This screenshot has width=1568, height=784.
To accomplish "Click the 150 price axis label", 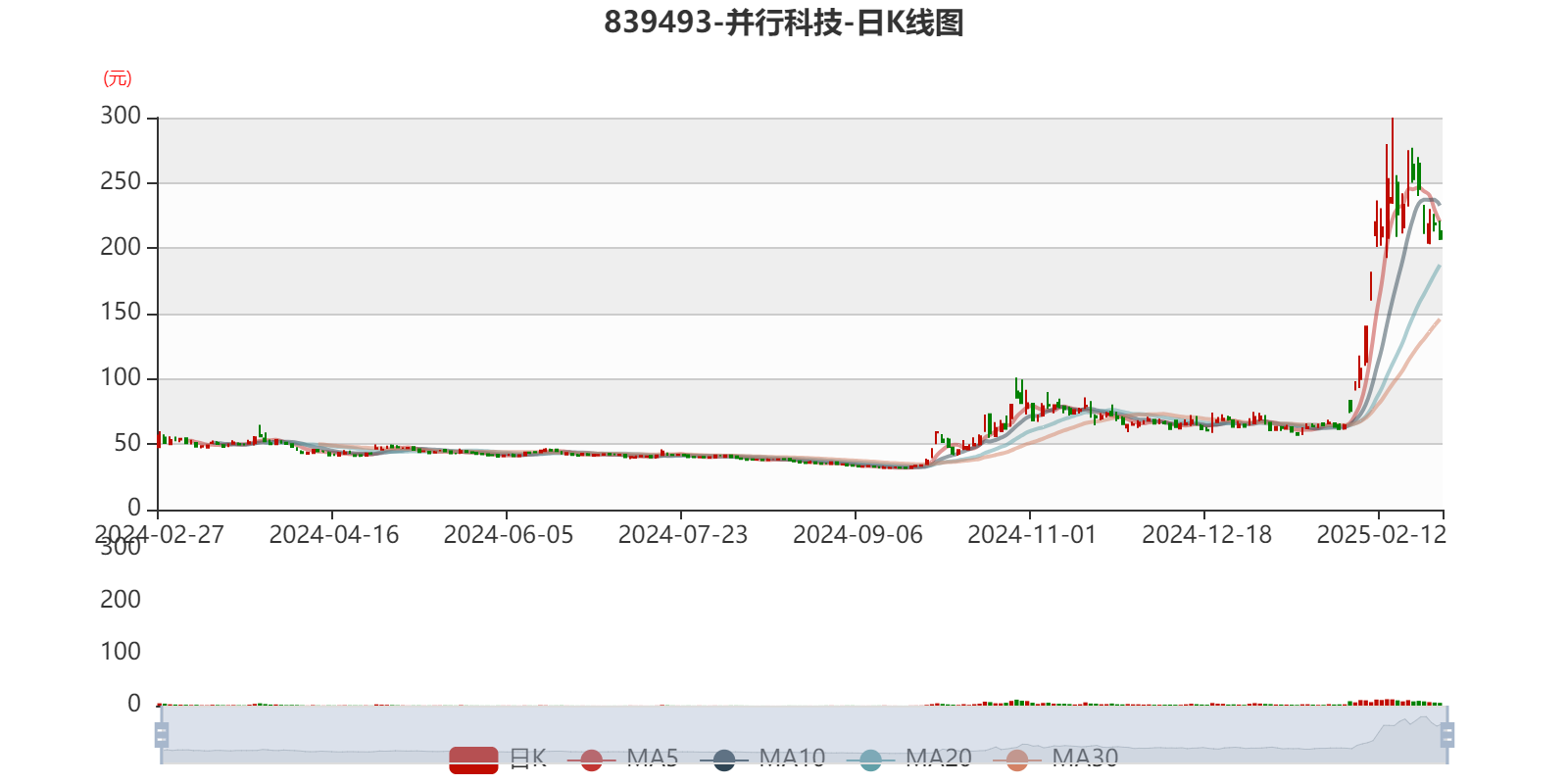I will [121, 312].
